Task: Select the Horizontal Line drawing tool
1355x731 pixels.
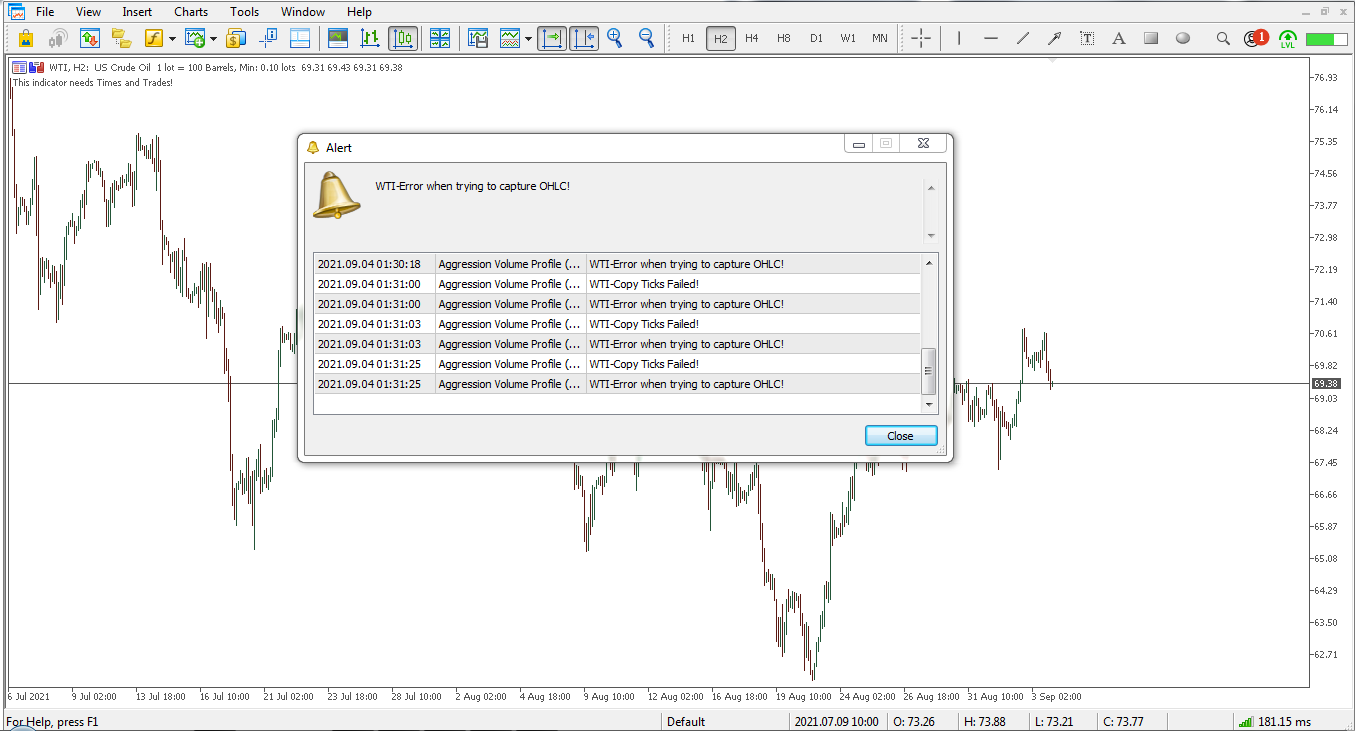Action: pos(991,39)
